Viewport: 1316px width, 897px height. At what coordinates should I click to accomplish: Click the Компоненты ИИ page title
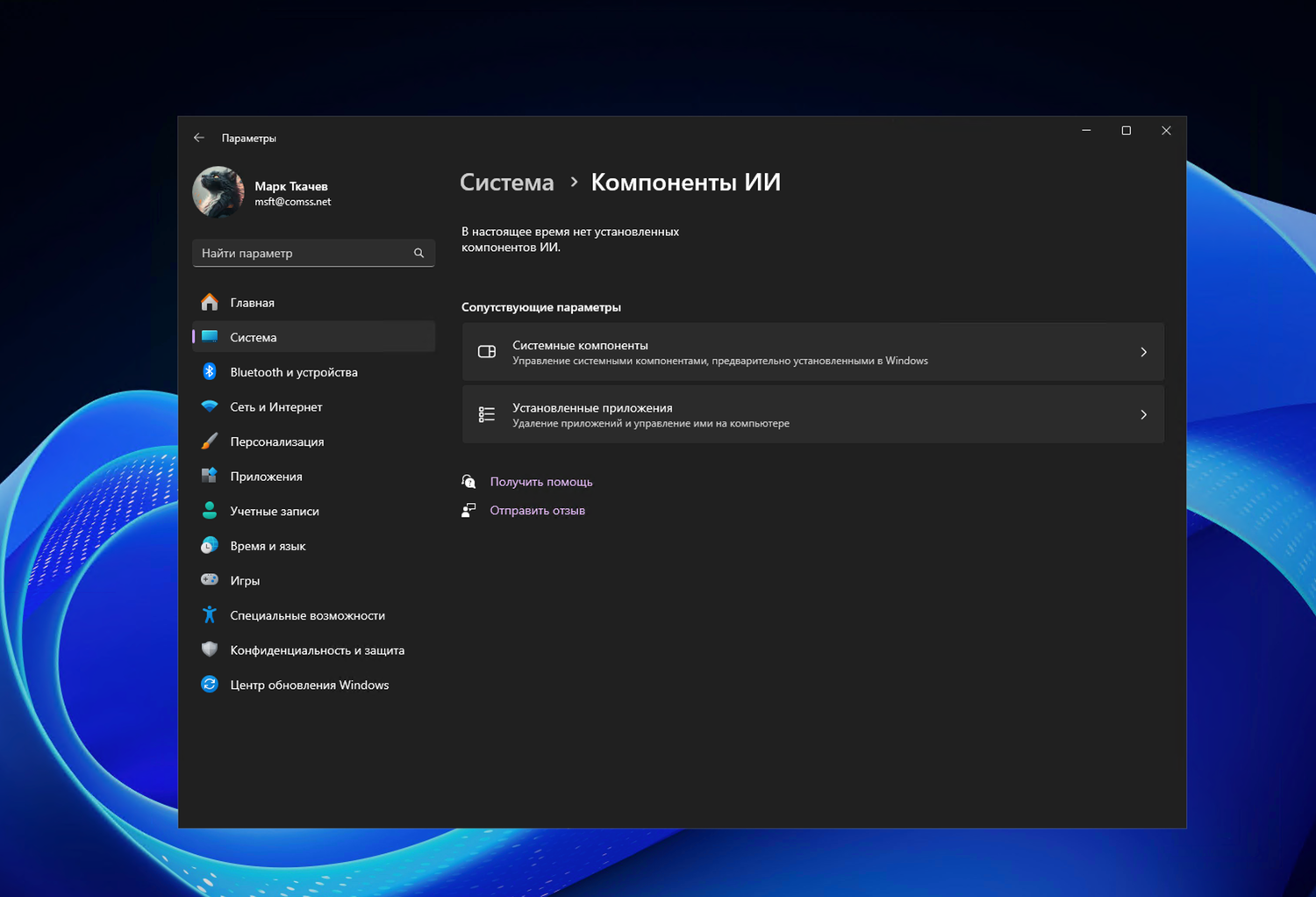pos(685,182)
